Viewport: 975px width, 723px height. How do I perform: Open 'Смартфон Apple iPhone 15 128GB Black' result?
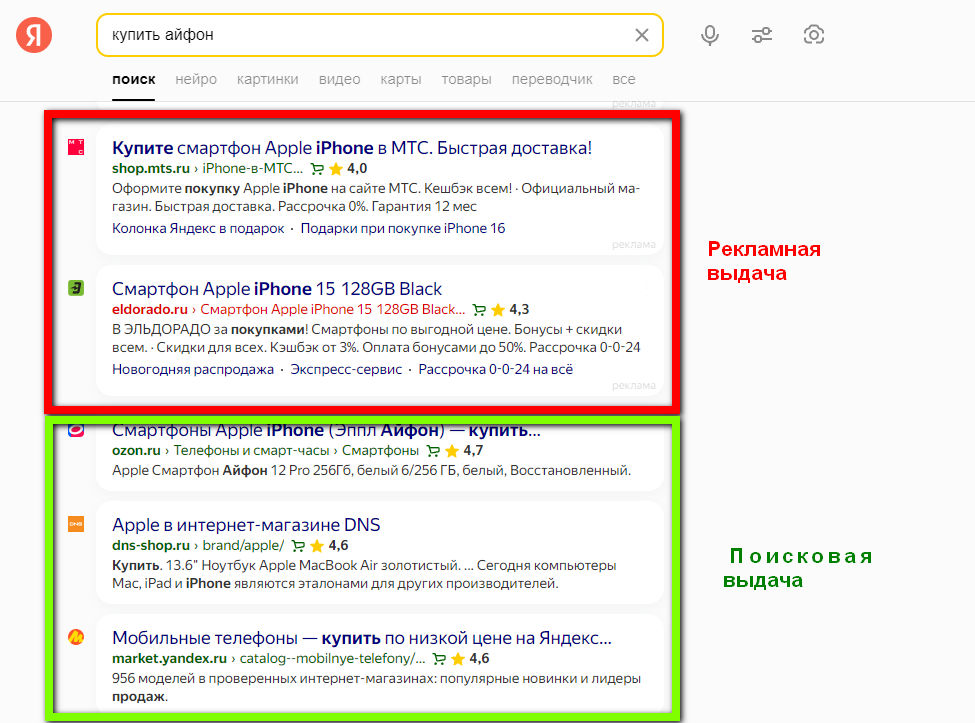pos(277,288)
